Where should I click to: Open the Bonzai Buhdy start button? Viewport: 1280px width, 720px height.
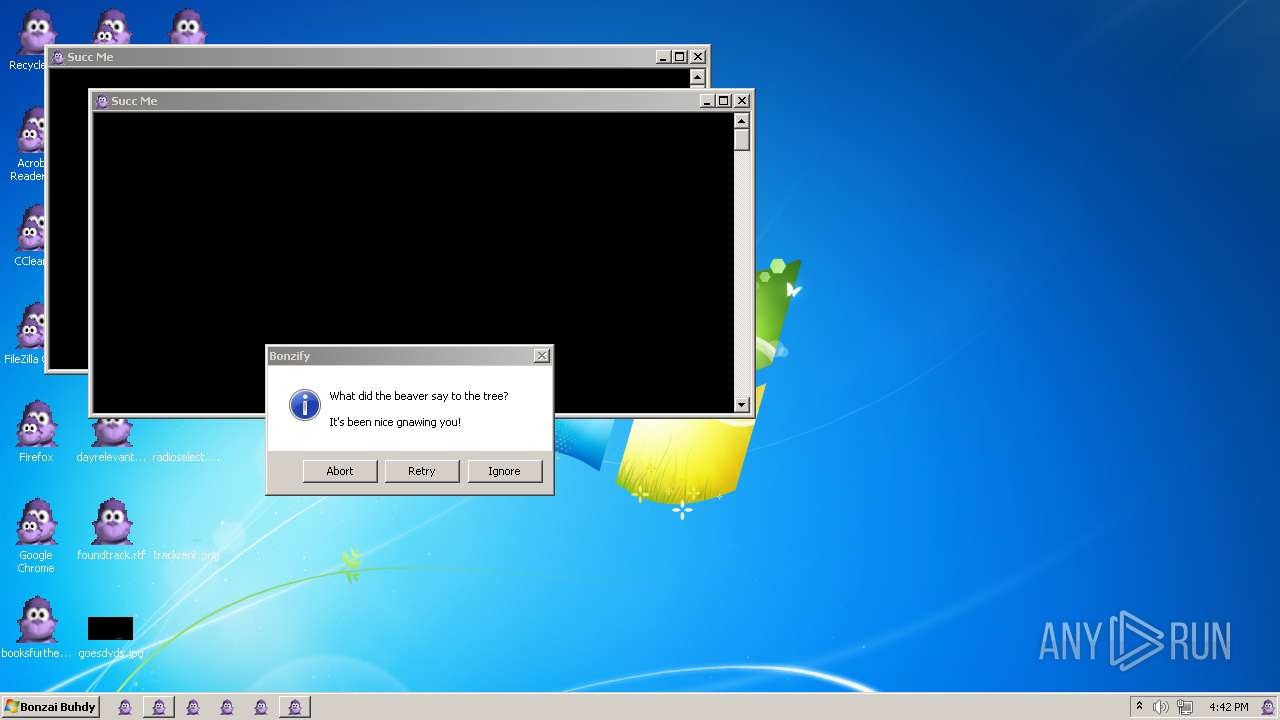pyautogui.click(x=50, y=707)
